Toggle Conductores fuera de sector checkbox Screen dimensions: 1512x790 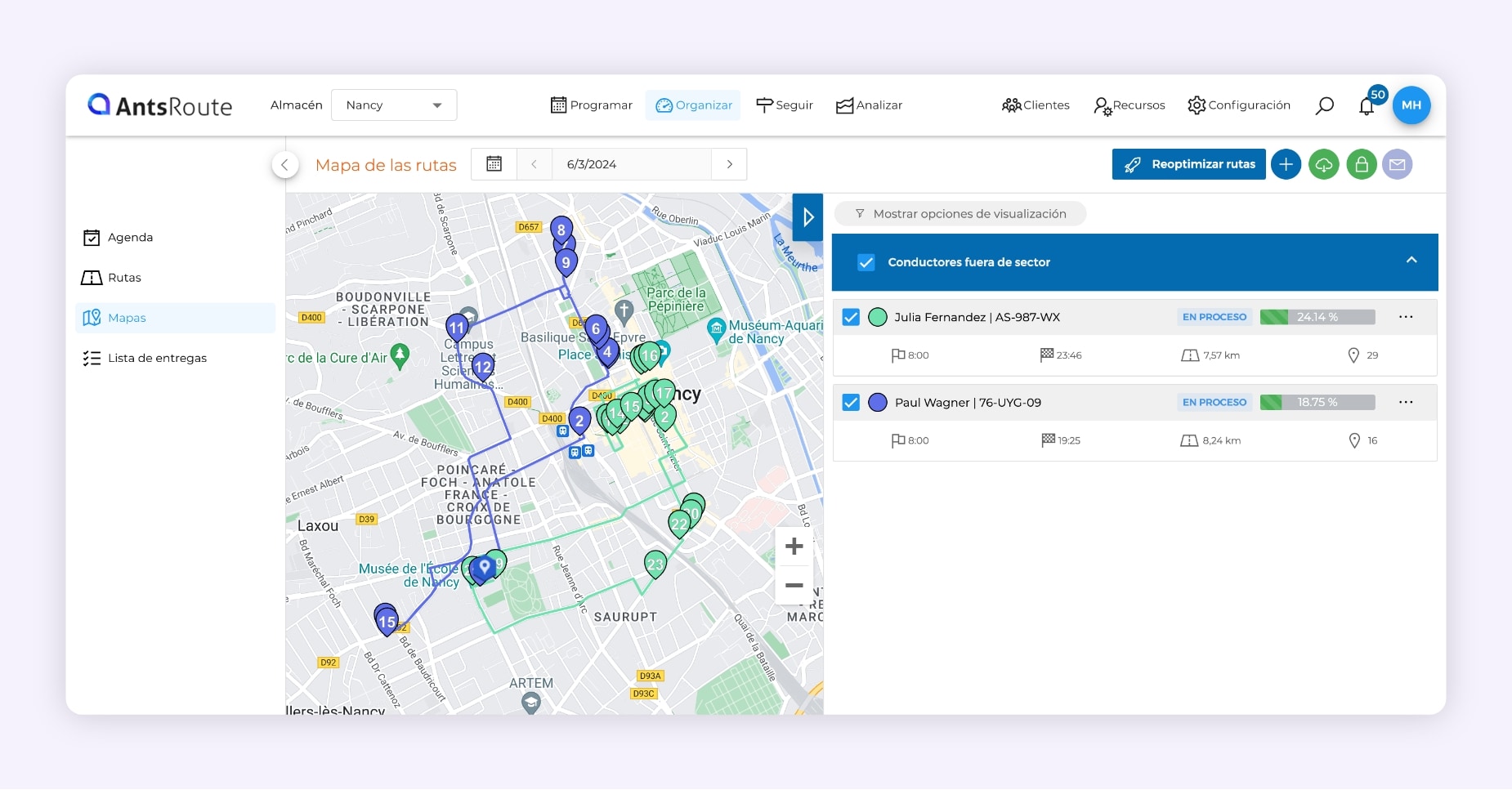pos(866,262)
